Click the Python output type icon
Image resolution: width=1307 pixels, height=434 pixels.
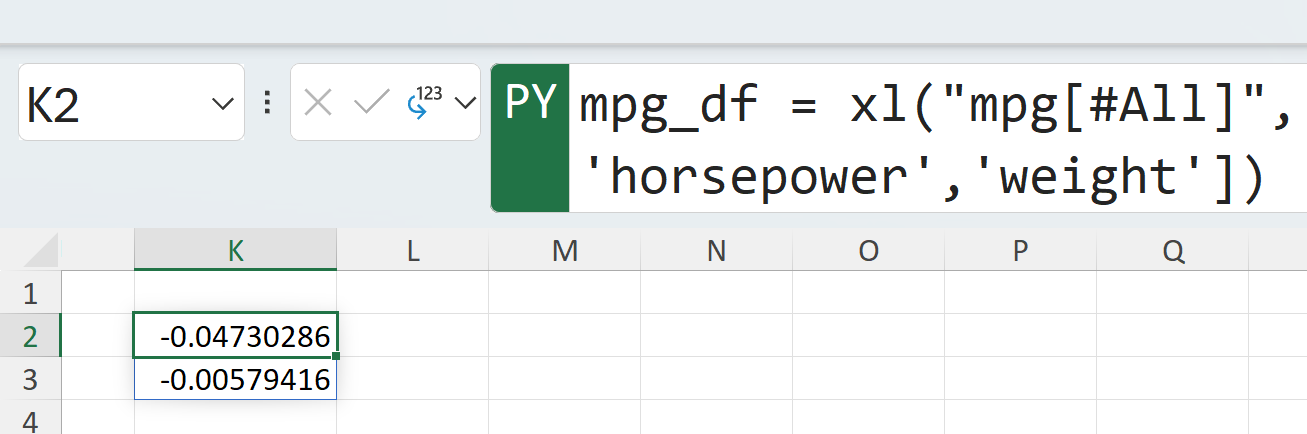[425, 102]
